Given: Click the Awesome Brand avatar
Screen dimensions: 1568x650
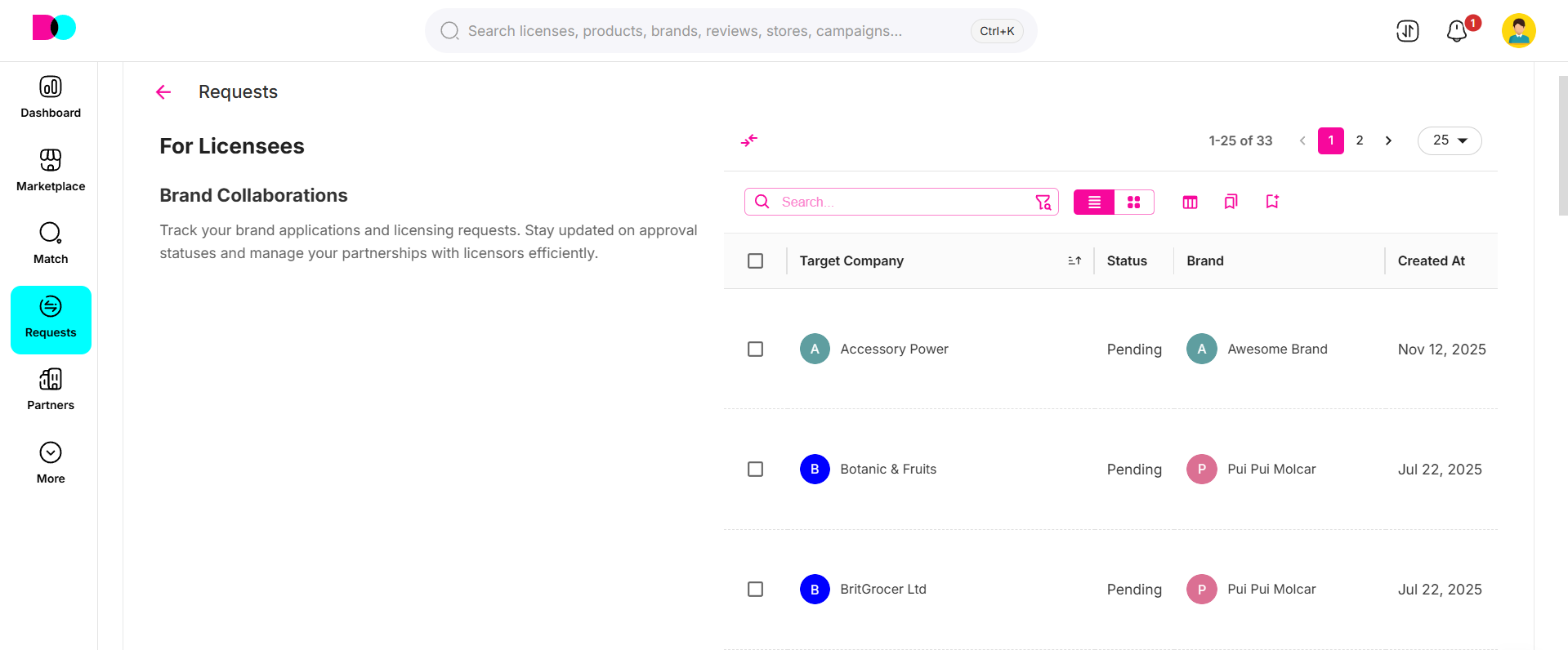Looking at the screenshot, I should (1202, 349).
